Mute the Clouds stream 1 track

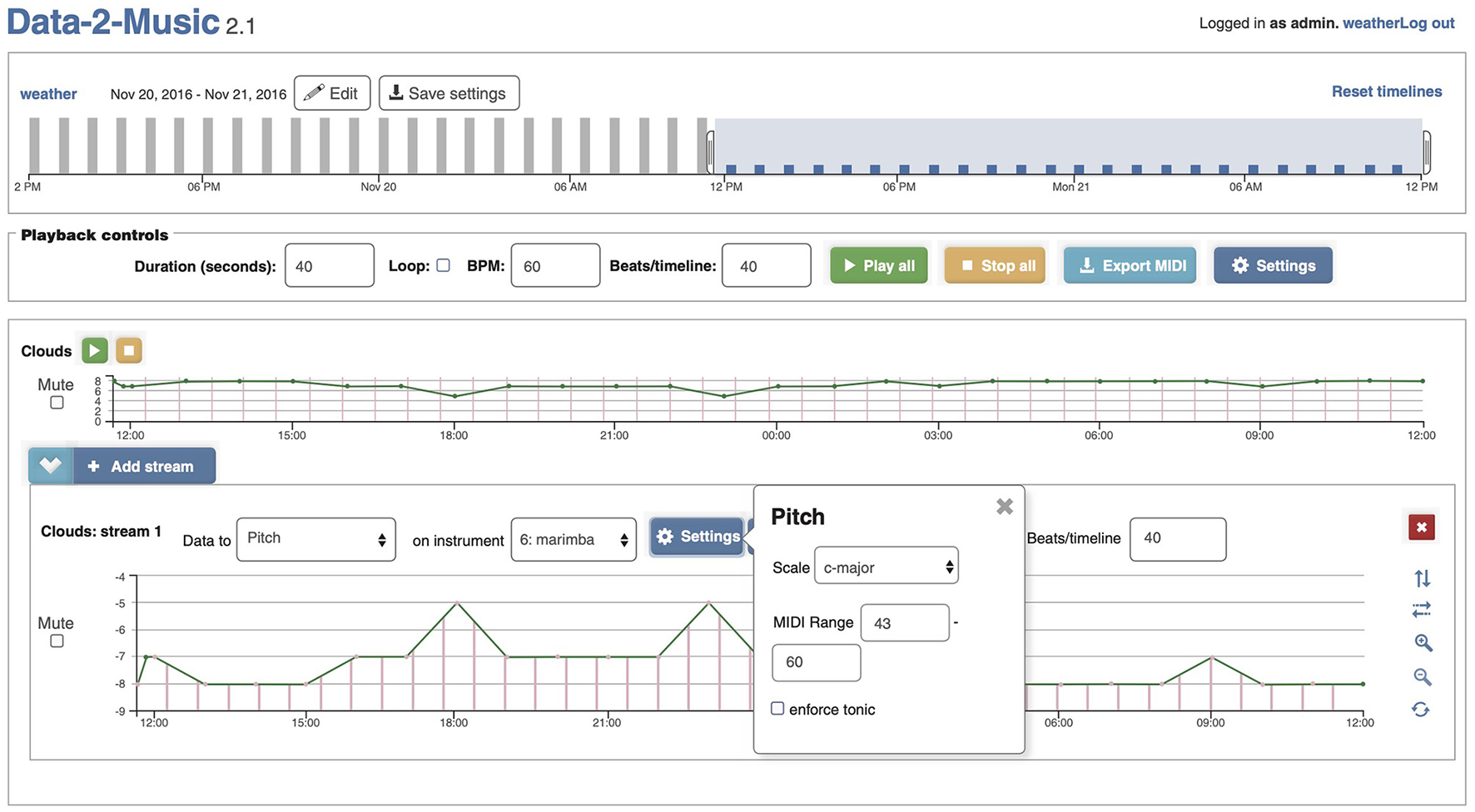pyautogui.click(x=57, y=641)
